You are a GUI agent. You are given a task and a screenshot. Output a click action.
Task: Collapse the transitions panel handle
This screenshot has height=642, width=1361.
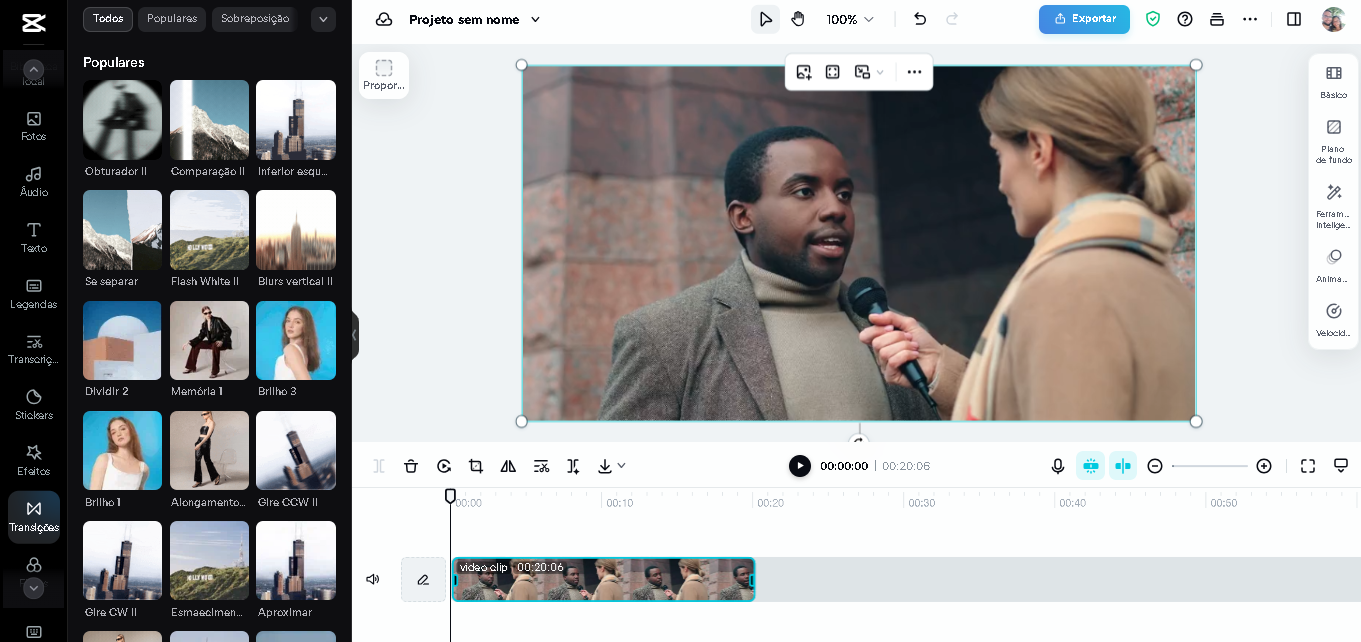pyautogui.click(x=354, y=335)
